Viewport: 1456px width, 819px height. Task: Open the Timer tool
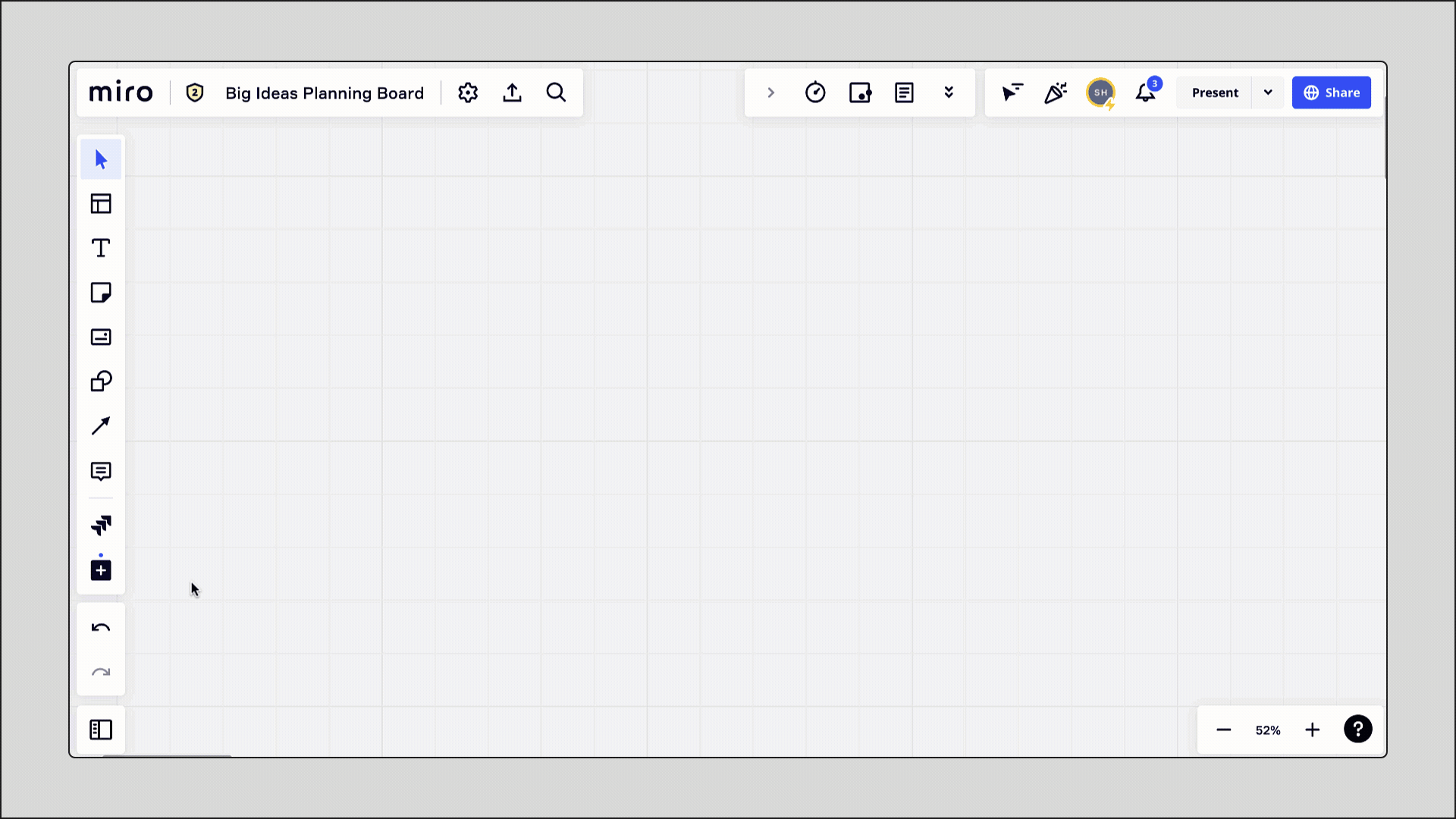click(x=815, y=93)
